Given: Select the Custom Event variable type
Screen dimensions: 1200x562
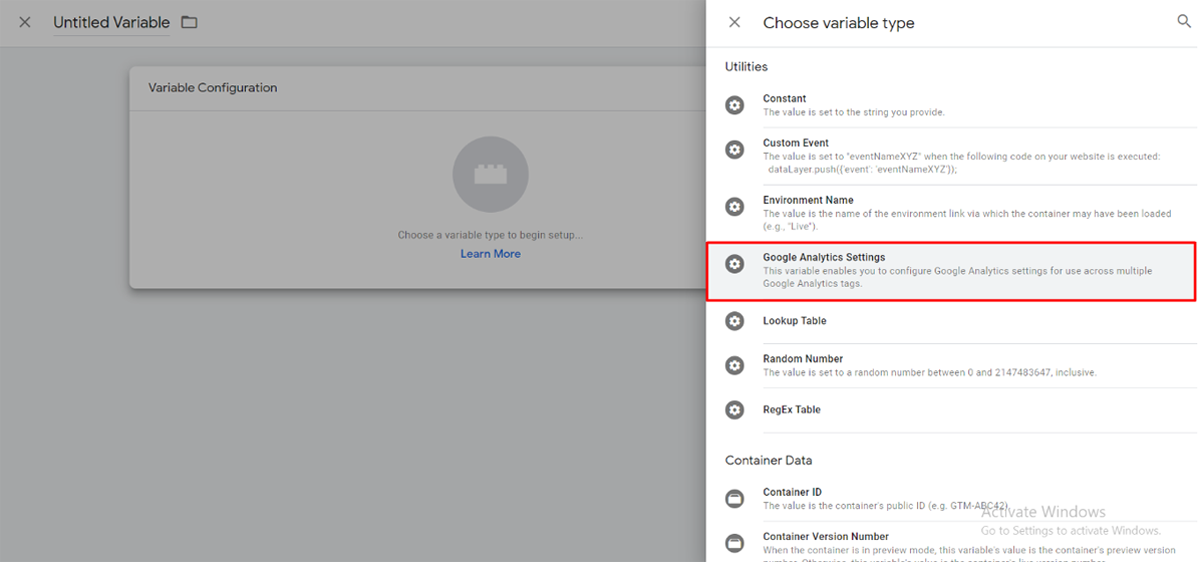Looking at the screenshot, I should (951, 156).
